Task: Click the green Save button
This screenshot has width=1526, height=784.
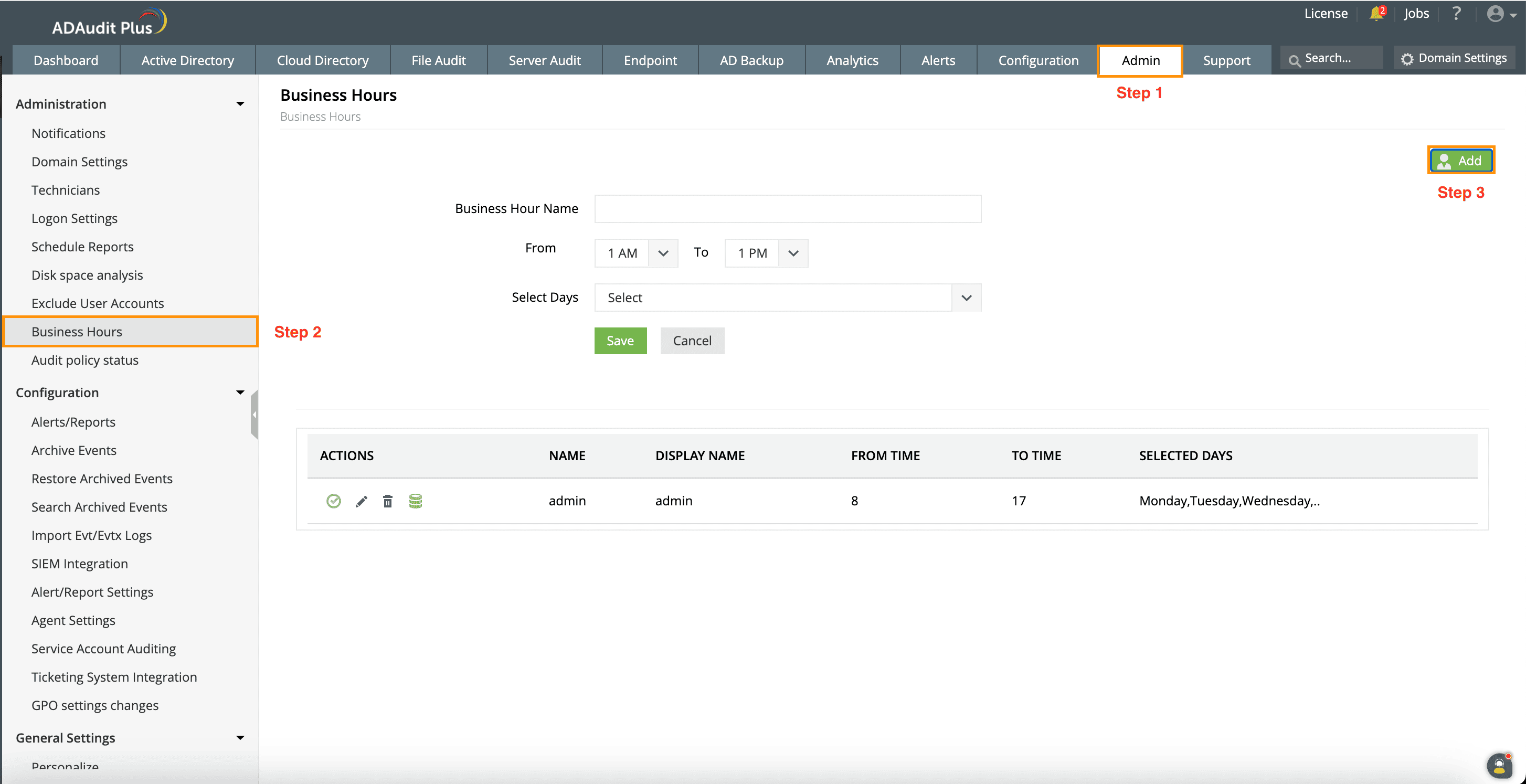Action: tap(620, 341)
